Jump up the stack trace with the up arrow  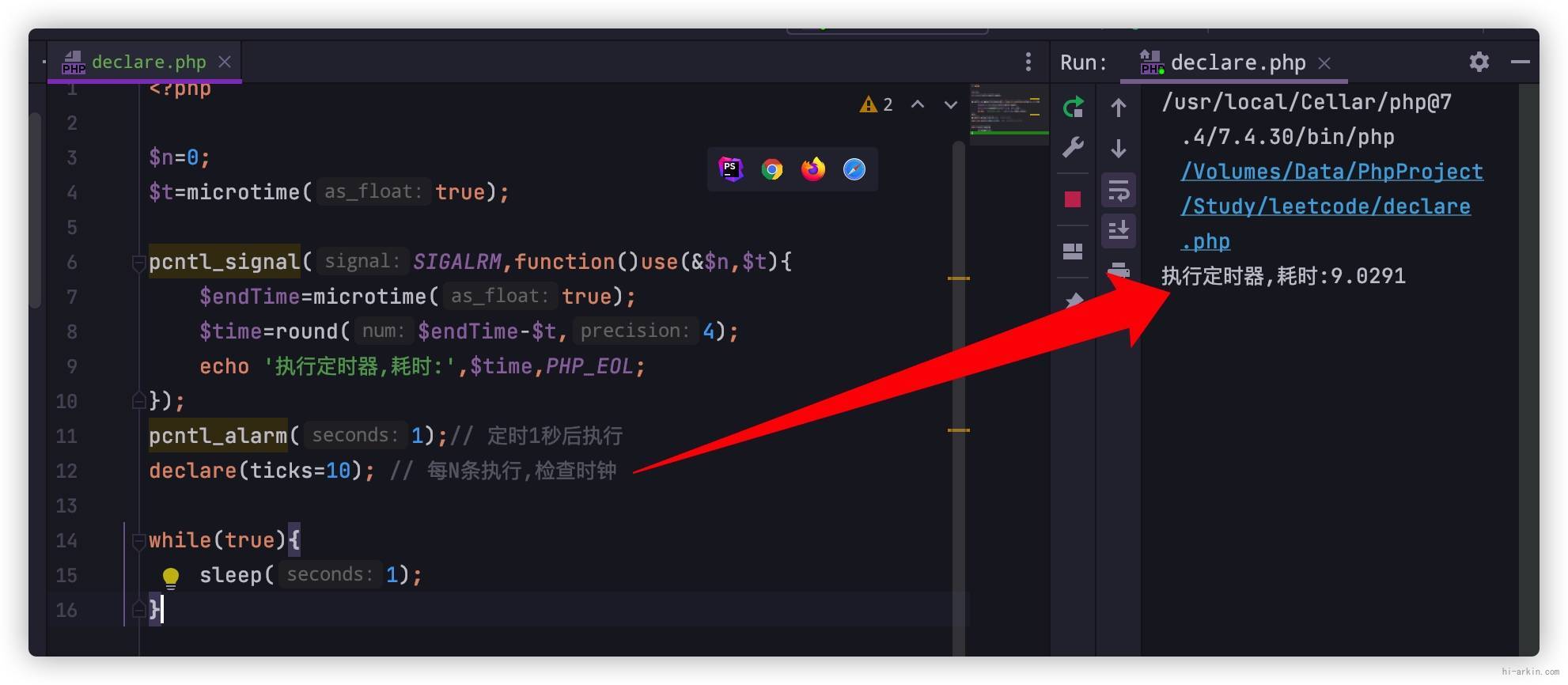[x=1119, y=108]
